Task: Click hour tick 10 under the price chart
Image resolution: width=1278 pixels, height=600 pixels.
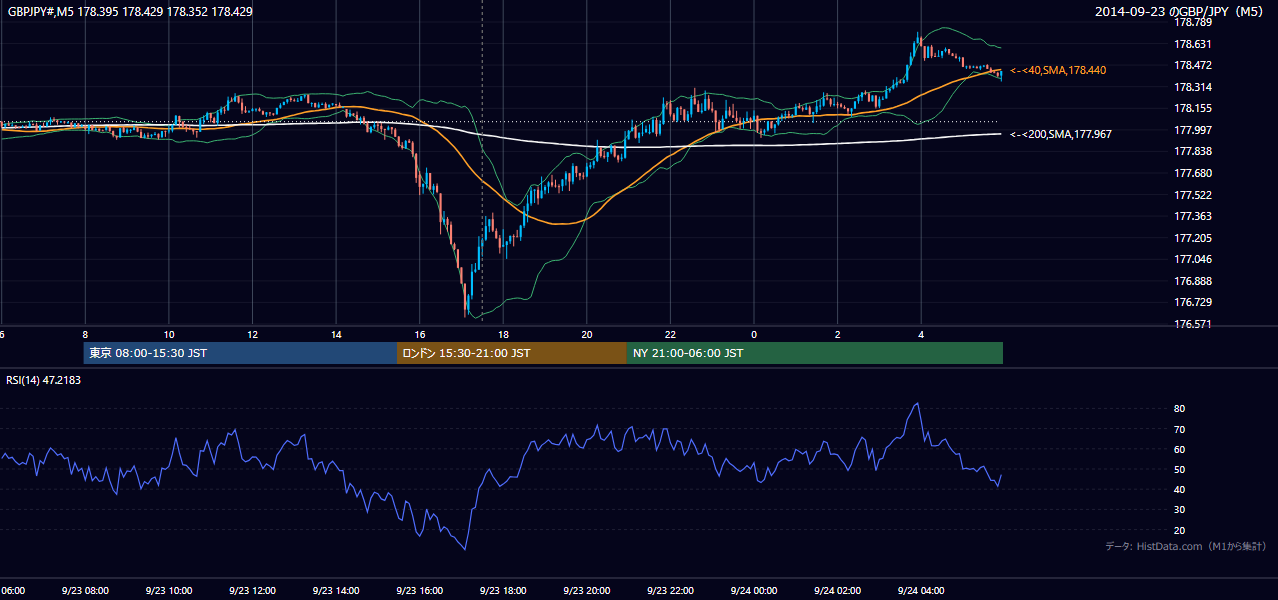Action: [x=169, y=334]
